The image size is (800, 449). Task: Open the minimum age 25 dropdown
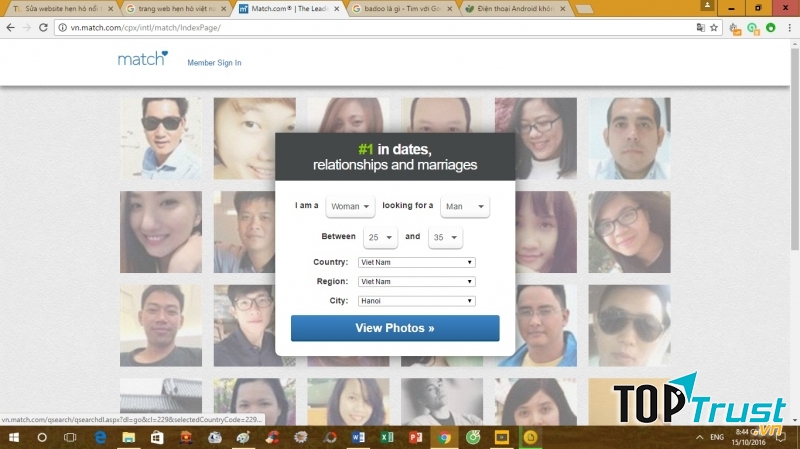point(380,237)
